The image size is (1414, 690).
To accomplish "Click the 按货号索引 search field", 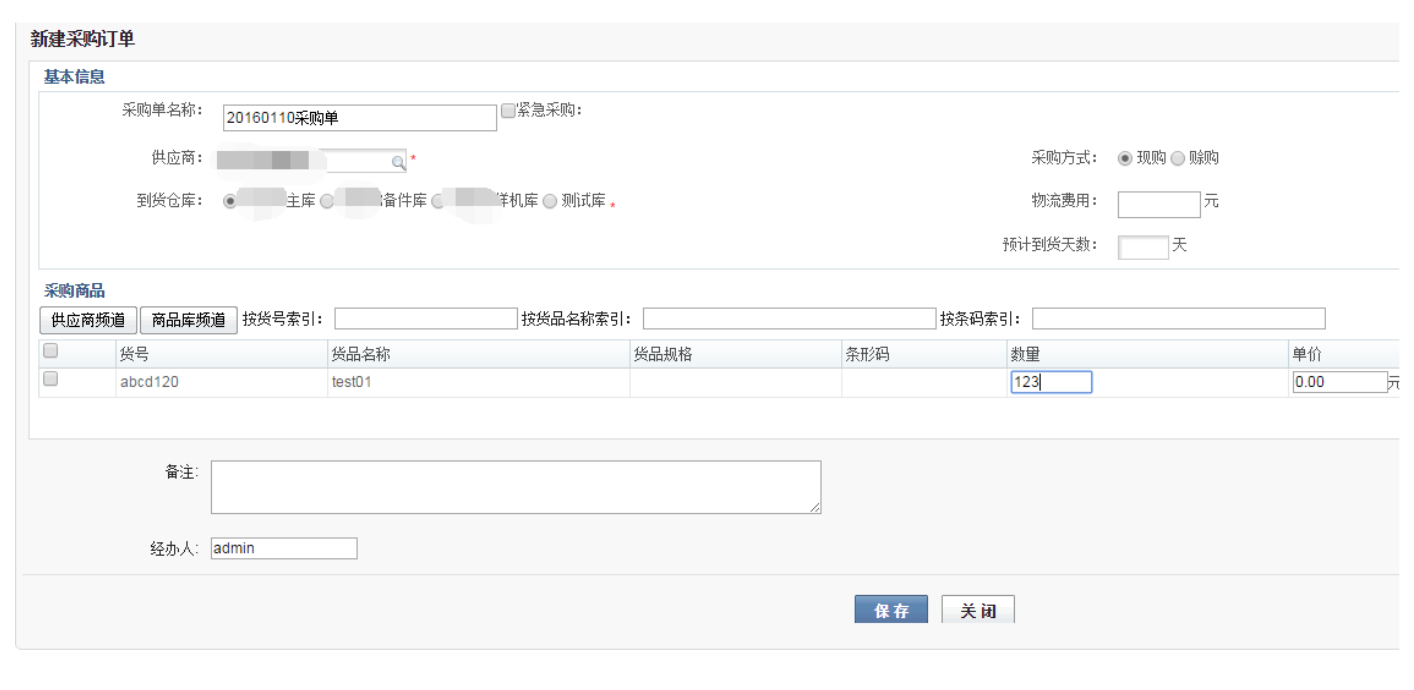I will pyautogui.click(x=424, y=317).
